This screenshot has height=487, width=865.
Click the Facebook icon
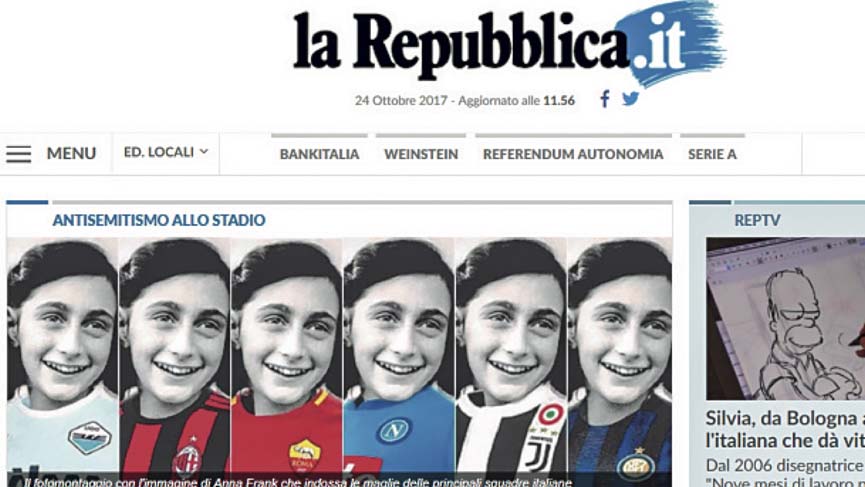point(605,99)
